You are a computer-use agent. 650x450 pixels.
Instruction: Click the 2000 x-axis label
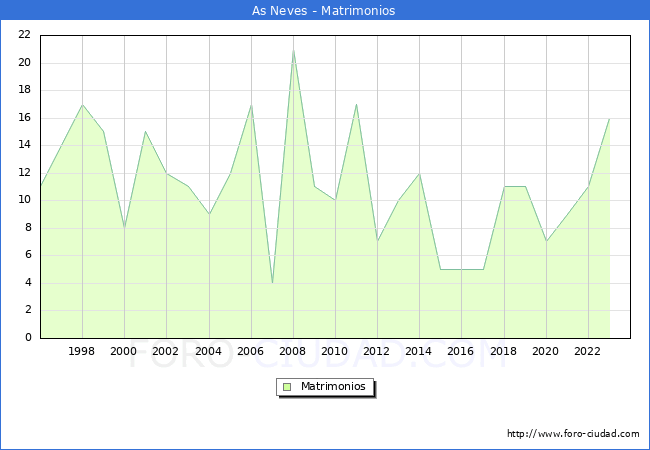(124, 351)
